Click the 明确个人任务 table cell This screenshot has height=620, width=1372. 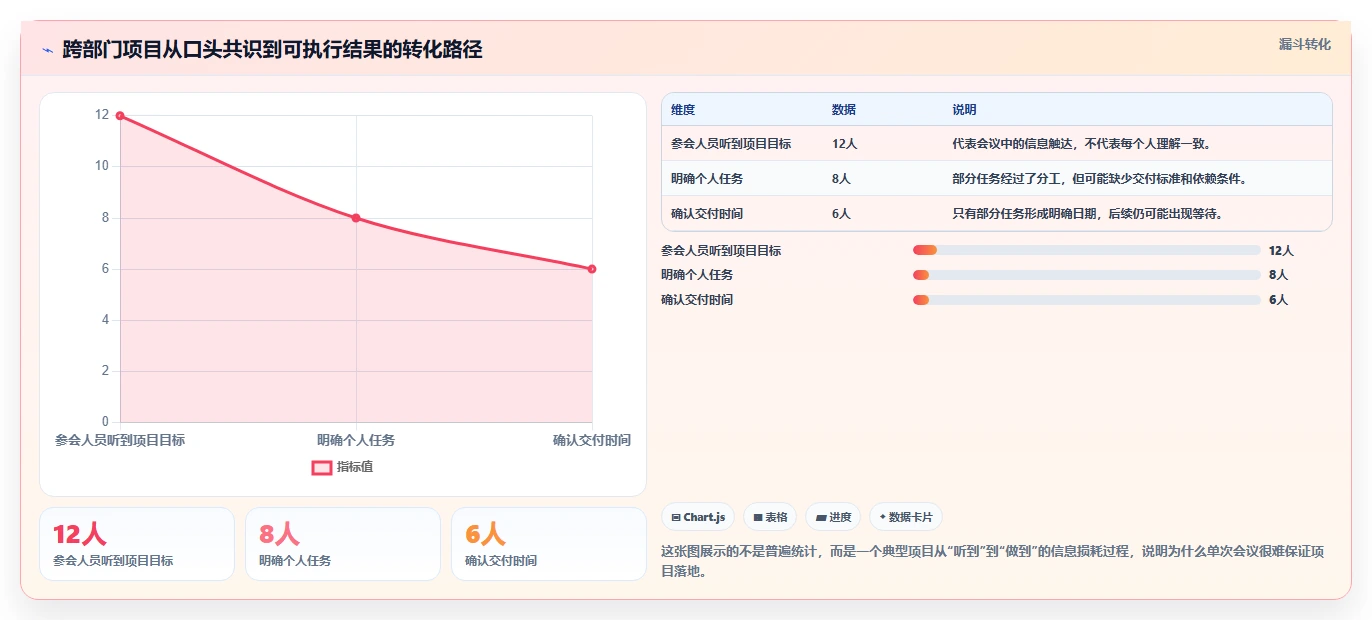707,179
